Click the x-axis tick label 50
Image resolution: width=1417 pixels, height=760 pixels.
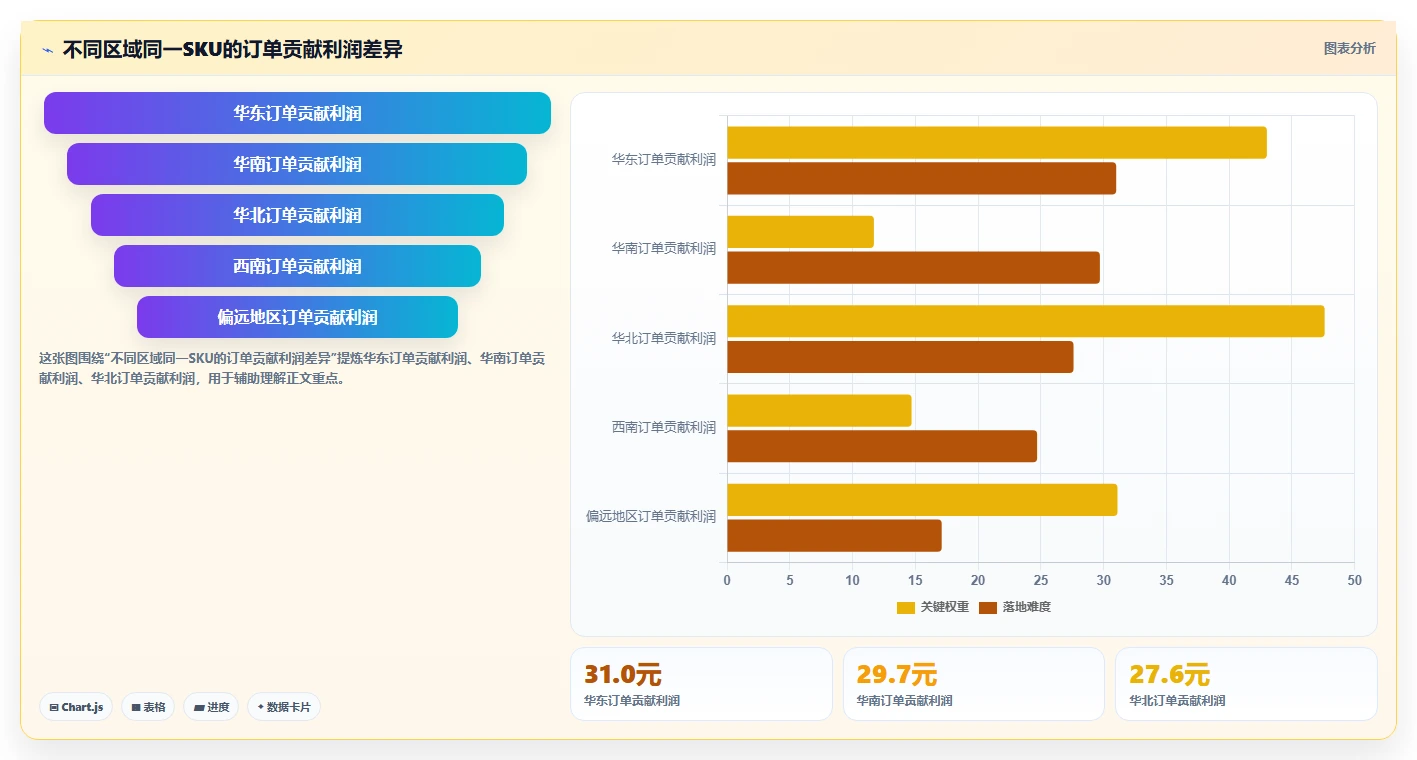[1354, 580]
